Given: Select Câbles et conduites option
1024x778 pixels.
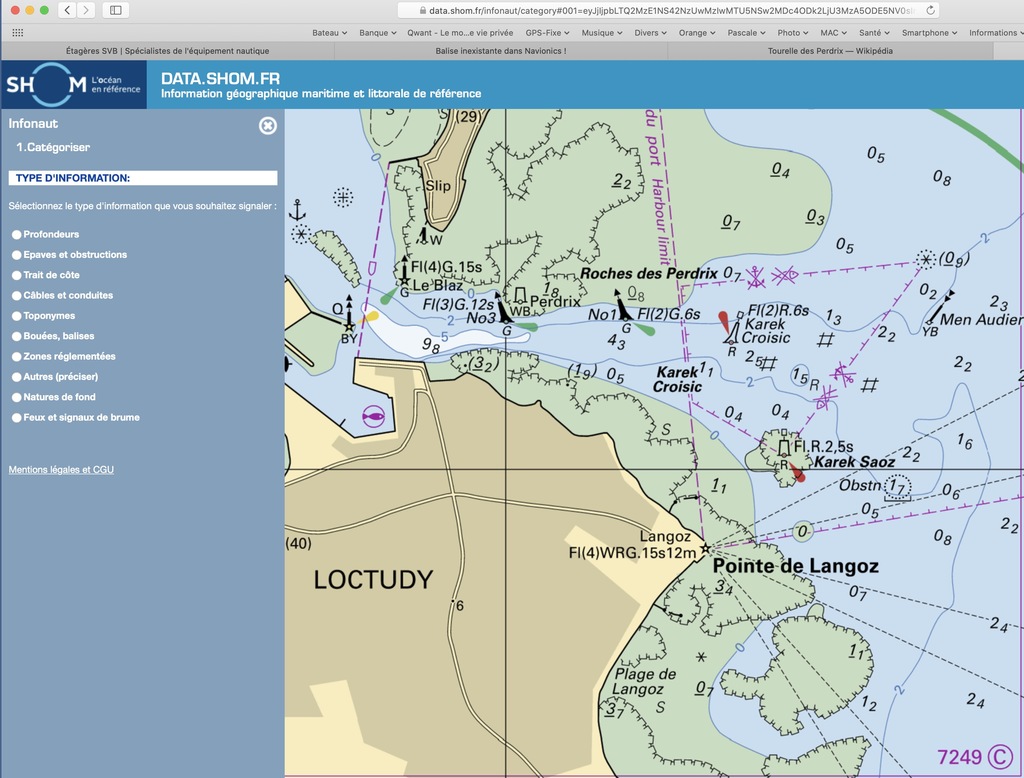Looking at the screenshot, I should click(x=16, y=295).
